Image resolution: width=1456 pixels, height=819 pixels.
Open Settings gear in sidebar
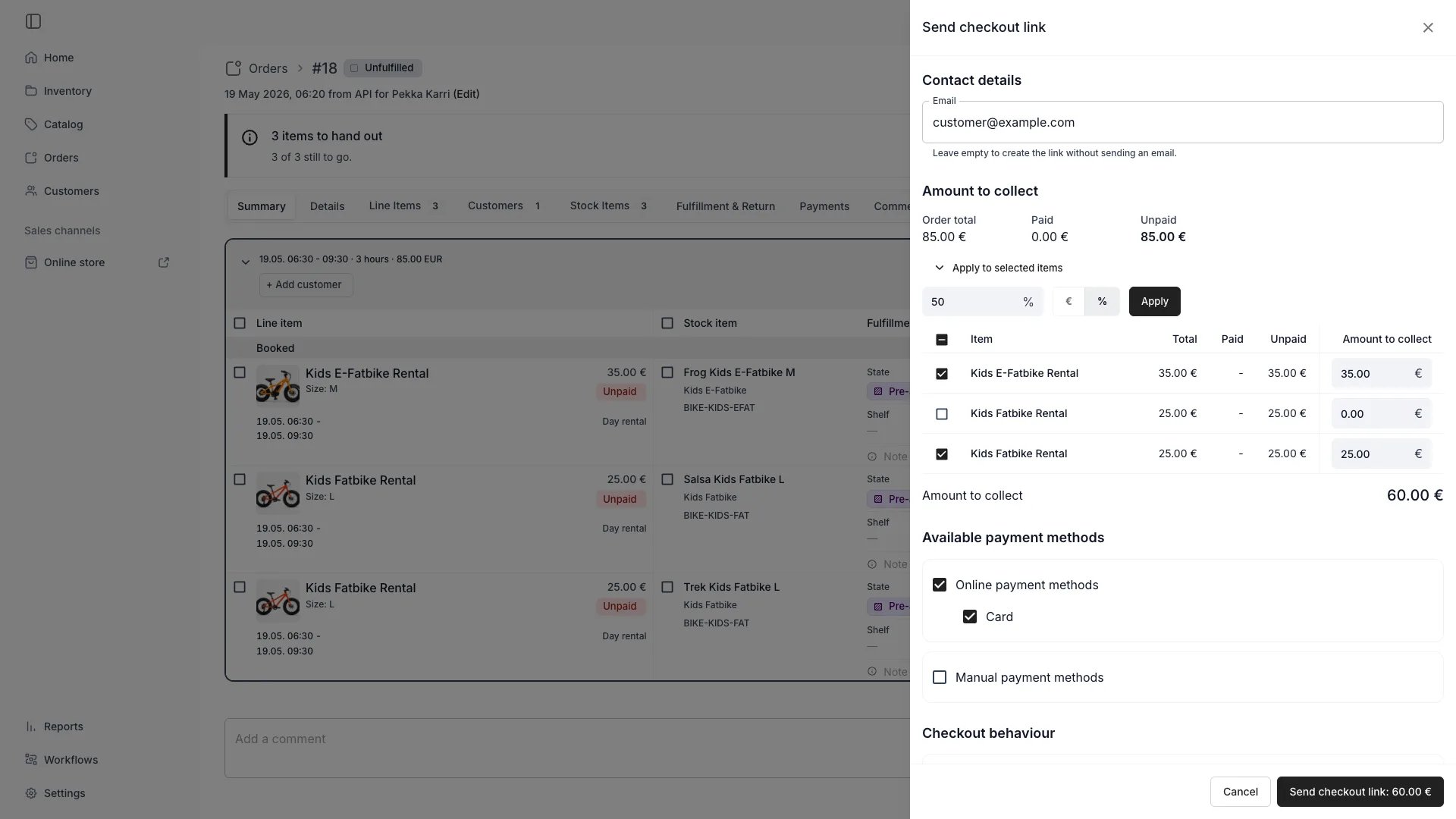[x=31, y=793]
